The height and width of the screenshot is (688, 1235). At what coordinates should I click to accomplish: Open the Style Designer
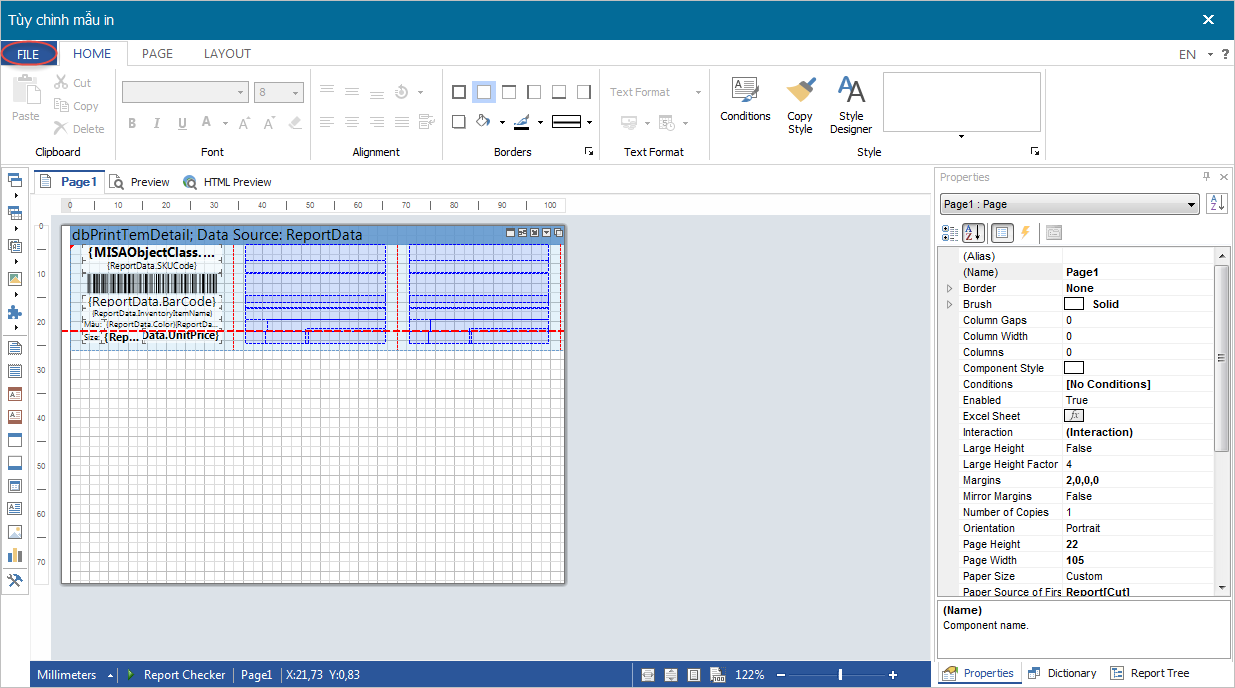[x=851, y=105]
